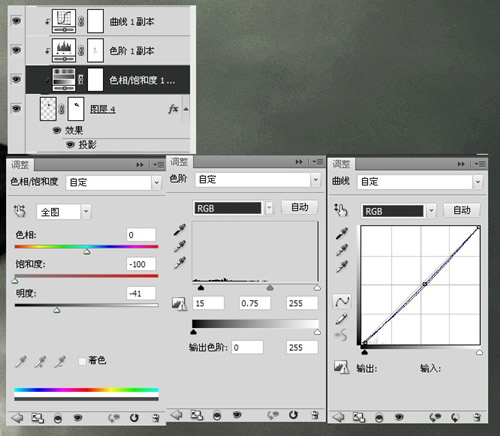Enable the 着色 colorize checkbox

pyautogui.click(x=82, y=361)
